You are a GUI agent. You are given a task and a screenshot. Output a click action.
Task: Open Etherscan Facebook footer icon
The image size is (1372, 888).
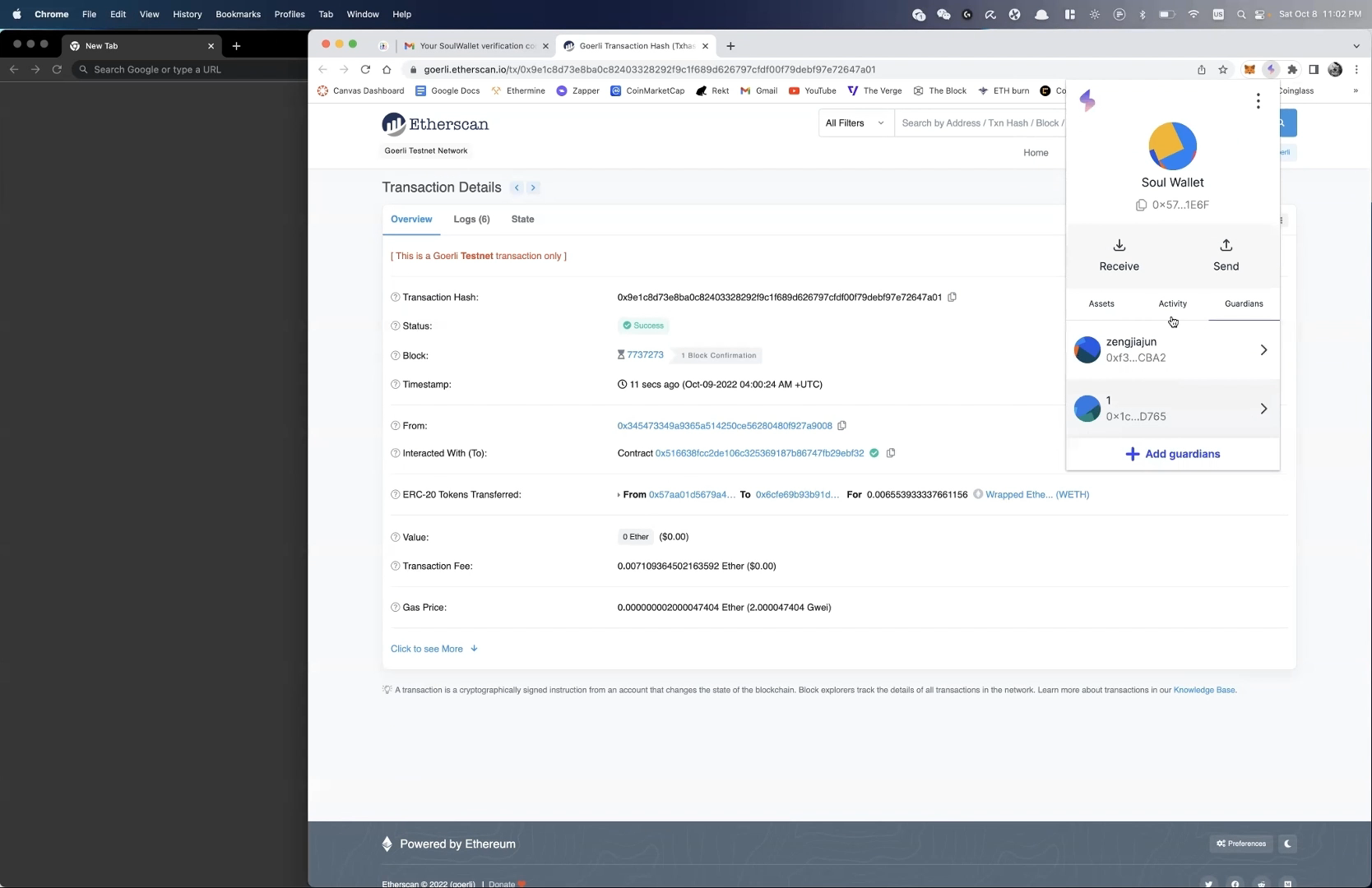(x=1235, y=884)
